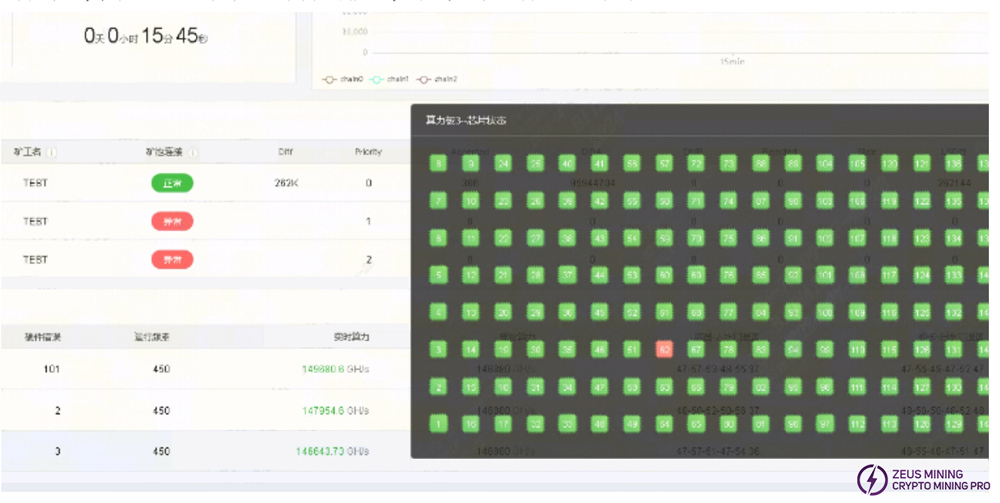The height and width of the screenshot is (503, 1000).
Task: Click red abnormal badge for priority 1 pool
Action: pos(172,221)
